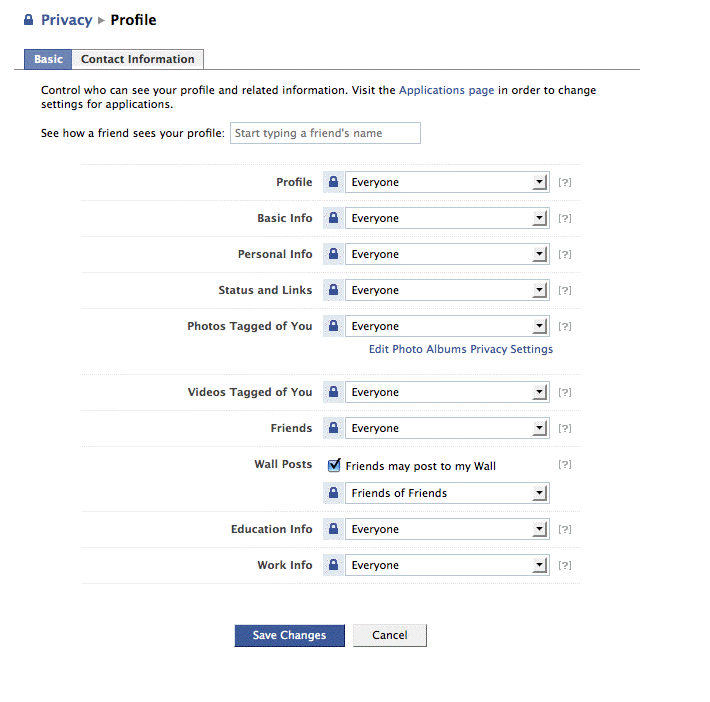Expand the Friends of Friends wall dropdown
This screenshot has height=702, width=710.
446,494
